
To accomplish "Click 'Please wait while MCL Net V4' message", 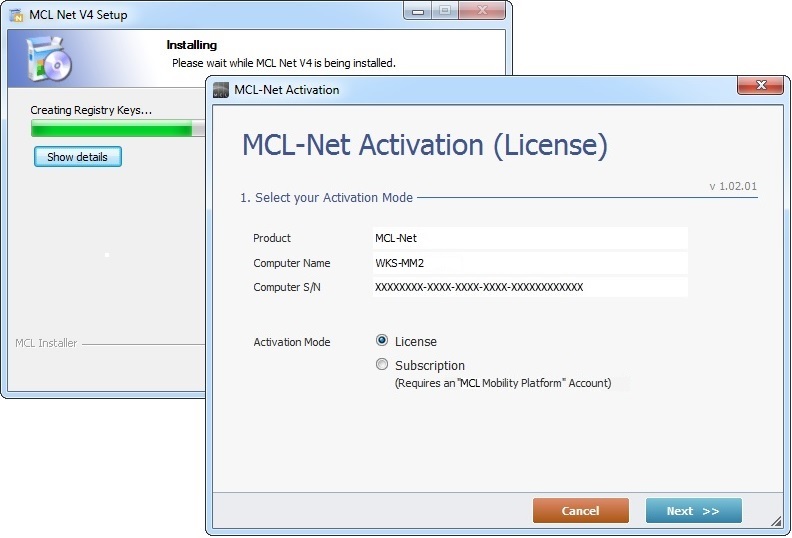I will tap(284, 63).
